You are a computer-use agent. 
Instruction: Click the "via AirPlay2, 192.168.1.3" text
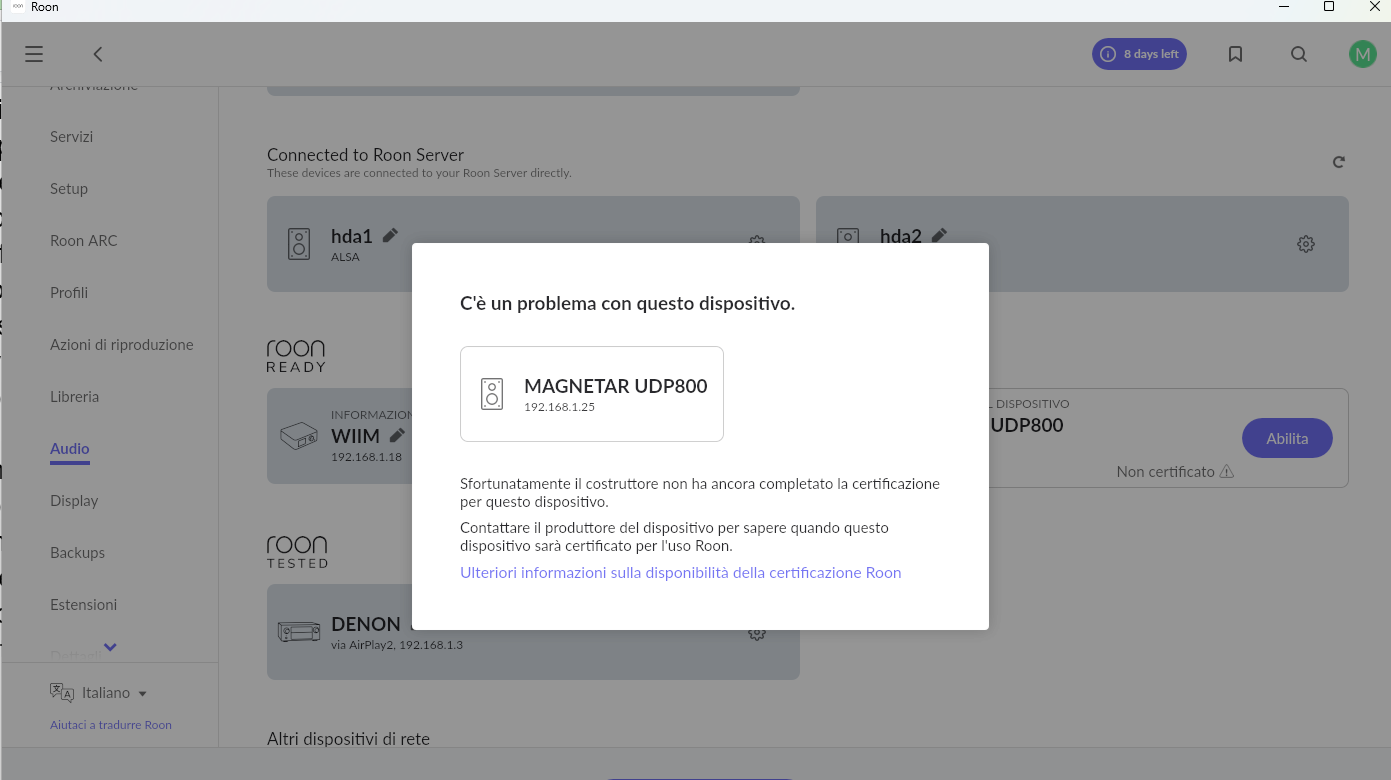[x=397, y=645]
